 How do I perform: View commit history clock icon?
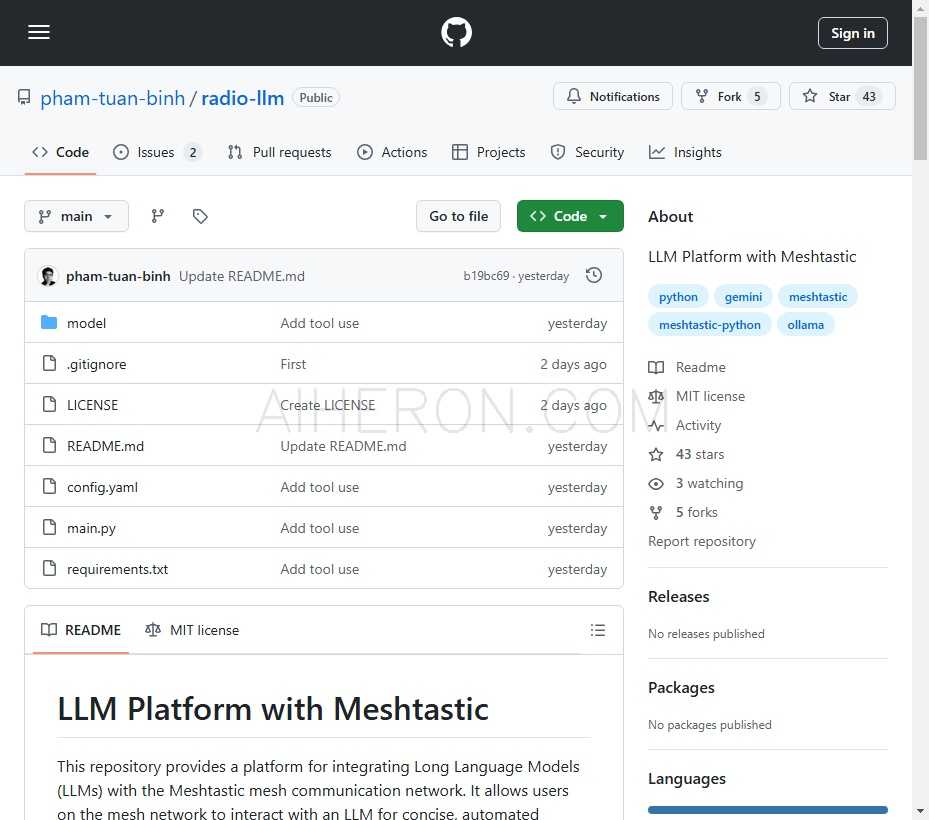[594, 276]
